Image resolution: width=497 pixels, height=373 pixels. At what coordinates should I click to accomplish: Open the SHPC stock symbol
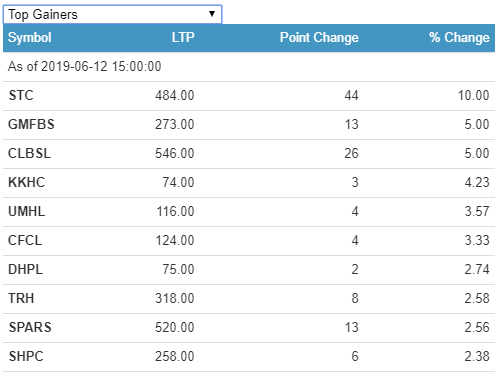[26, 356]
